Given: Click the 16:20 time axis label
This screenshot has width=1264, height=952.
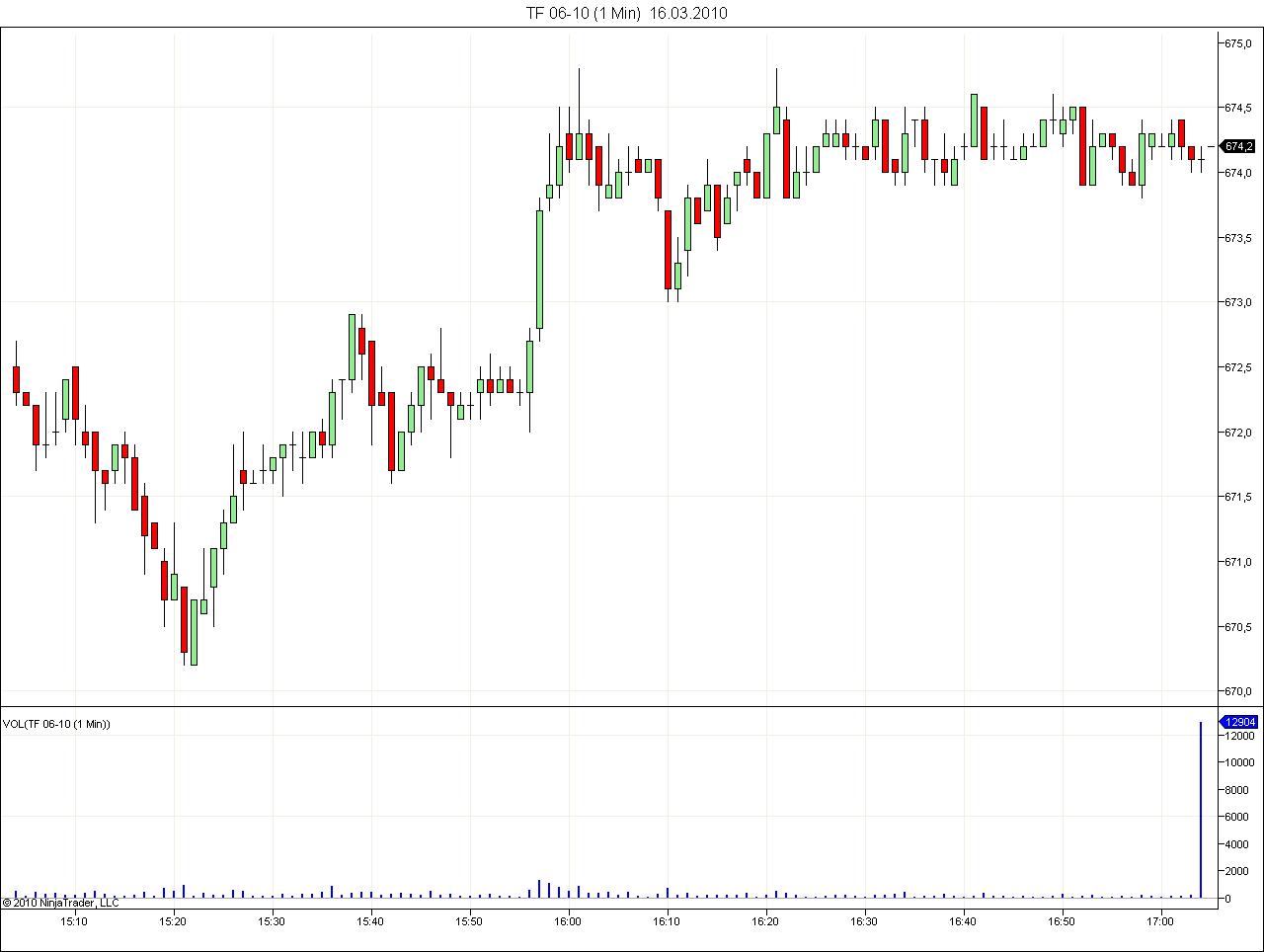Looking at the screenshot, I should pos(765,921).
